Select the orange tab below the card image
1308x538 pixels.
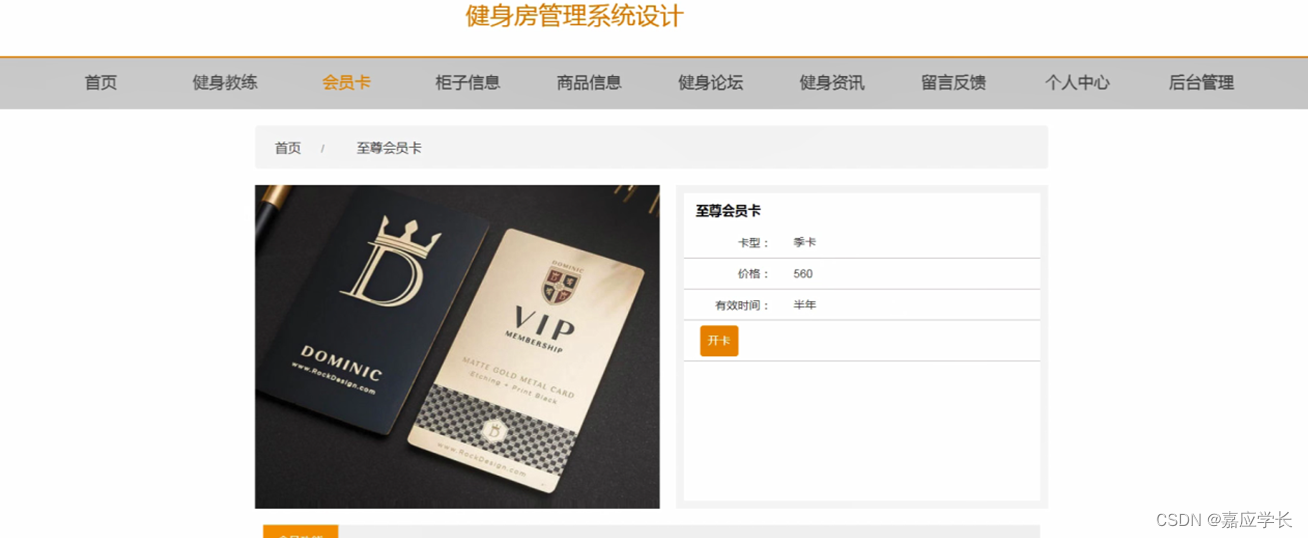pos(301,532)
